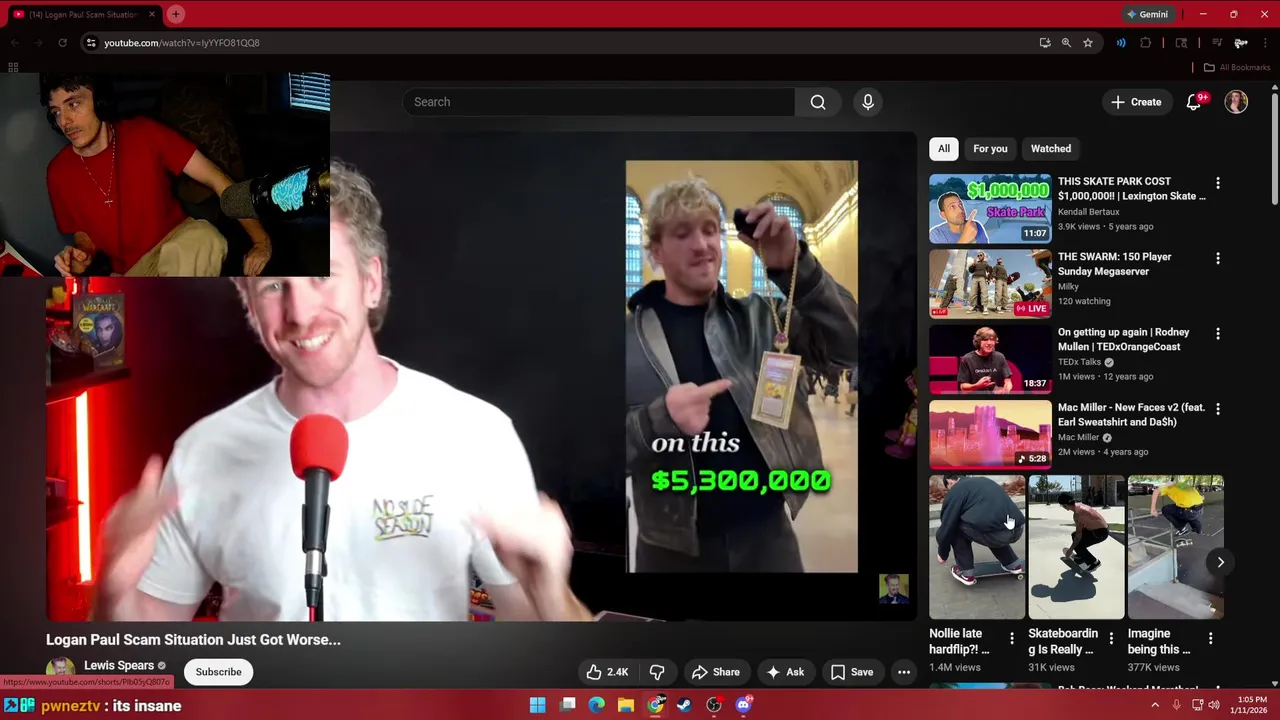Save the video to playlist

852,672
